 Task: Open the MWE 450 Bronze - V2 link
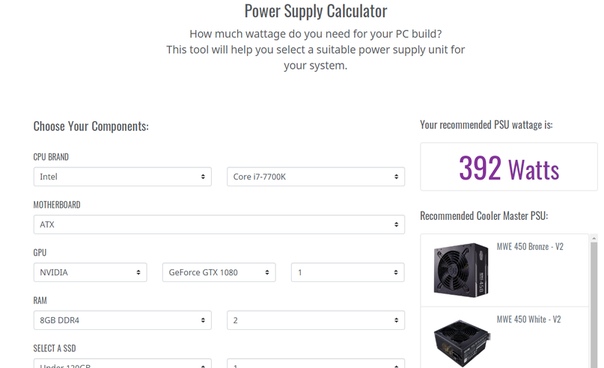coord(530,247)
